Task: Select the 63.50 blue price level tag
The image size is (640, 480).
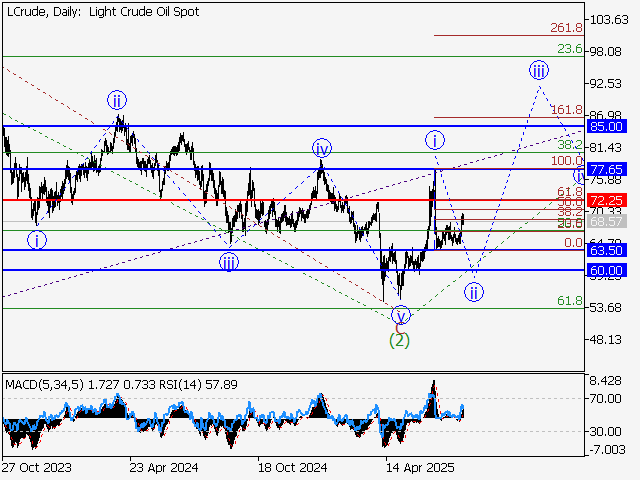Action: click(x=607, y=250)
